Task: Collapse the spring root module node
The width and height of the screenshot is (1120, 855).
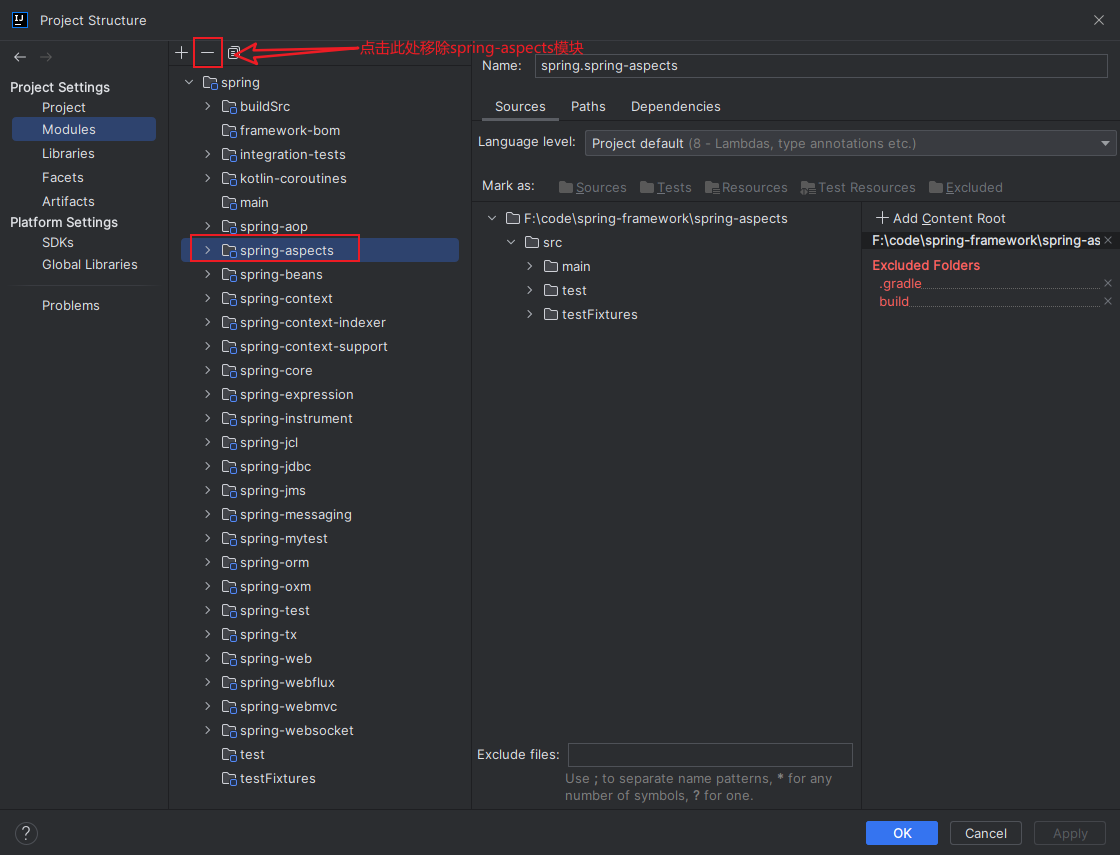Action: tap(189, 82)
